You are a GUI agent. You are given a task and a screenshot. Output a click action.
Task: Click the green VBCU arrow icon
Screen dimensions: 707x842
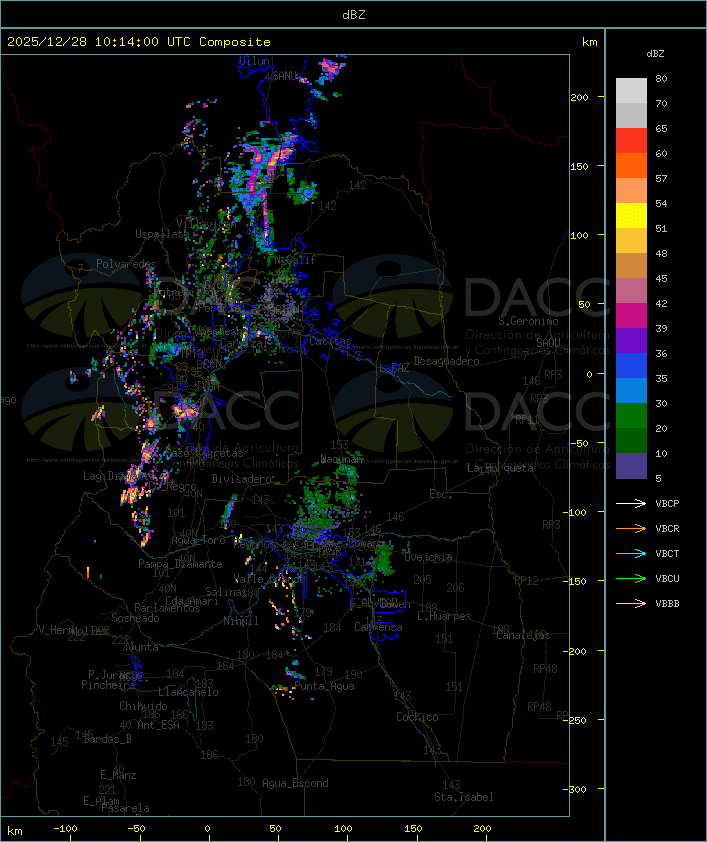(631, 578)
